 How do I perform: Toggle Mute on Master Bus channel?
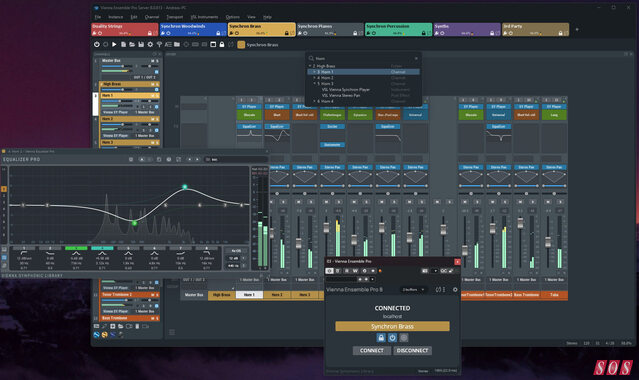pyautogui.click(x=152, y=61)
